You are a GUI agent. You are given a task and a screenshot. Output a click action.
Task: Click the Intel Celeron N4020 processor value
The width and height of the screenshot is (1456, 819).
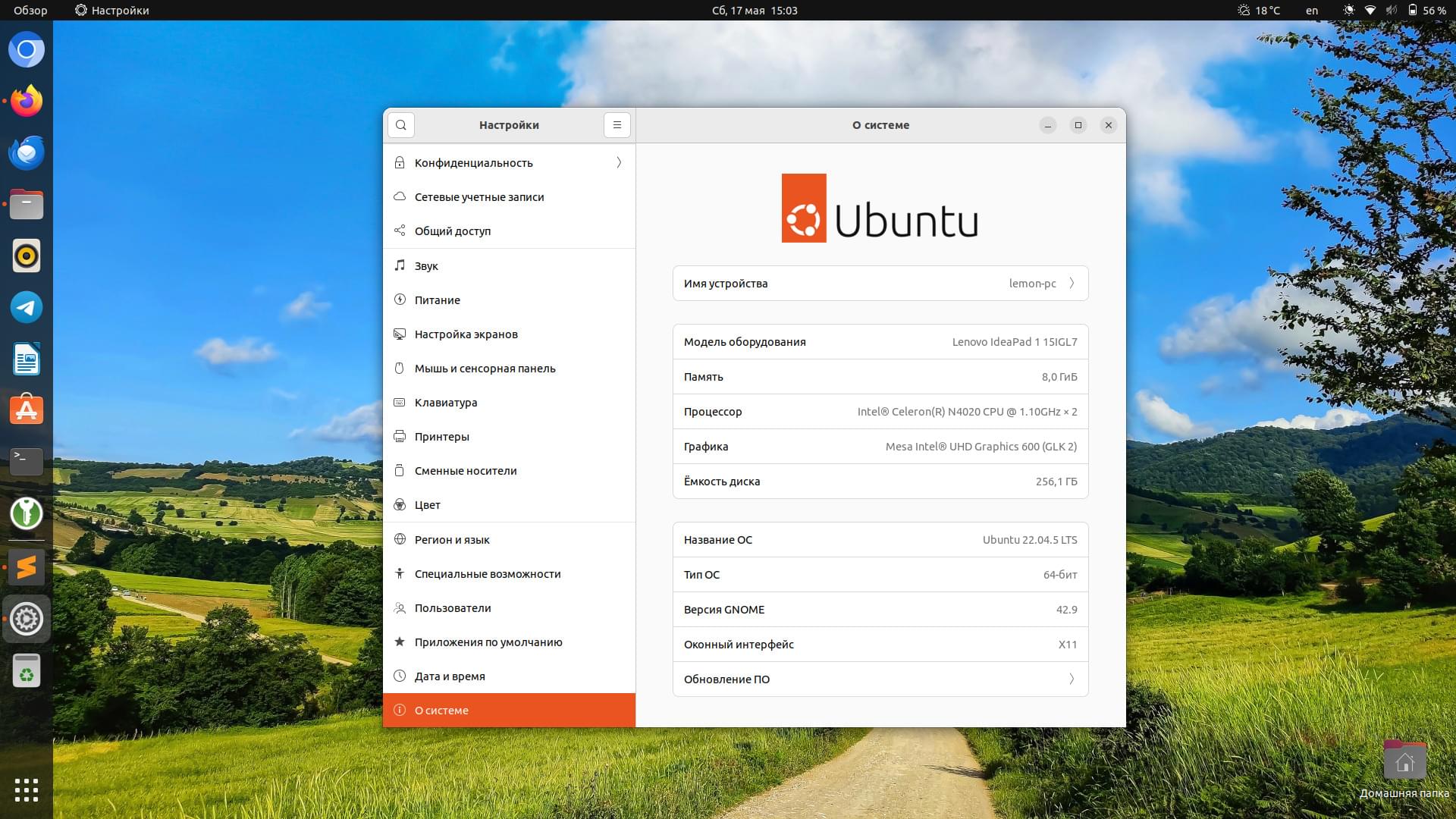pyautogui.click(x=967, y=411)
